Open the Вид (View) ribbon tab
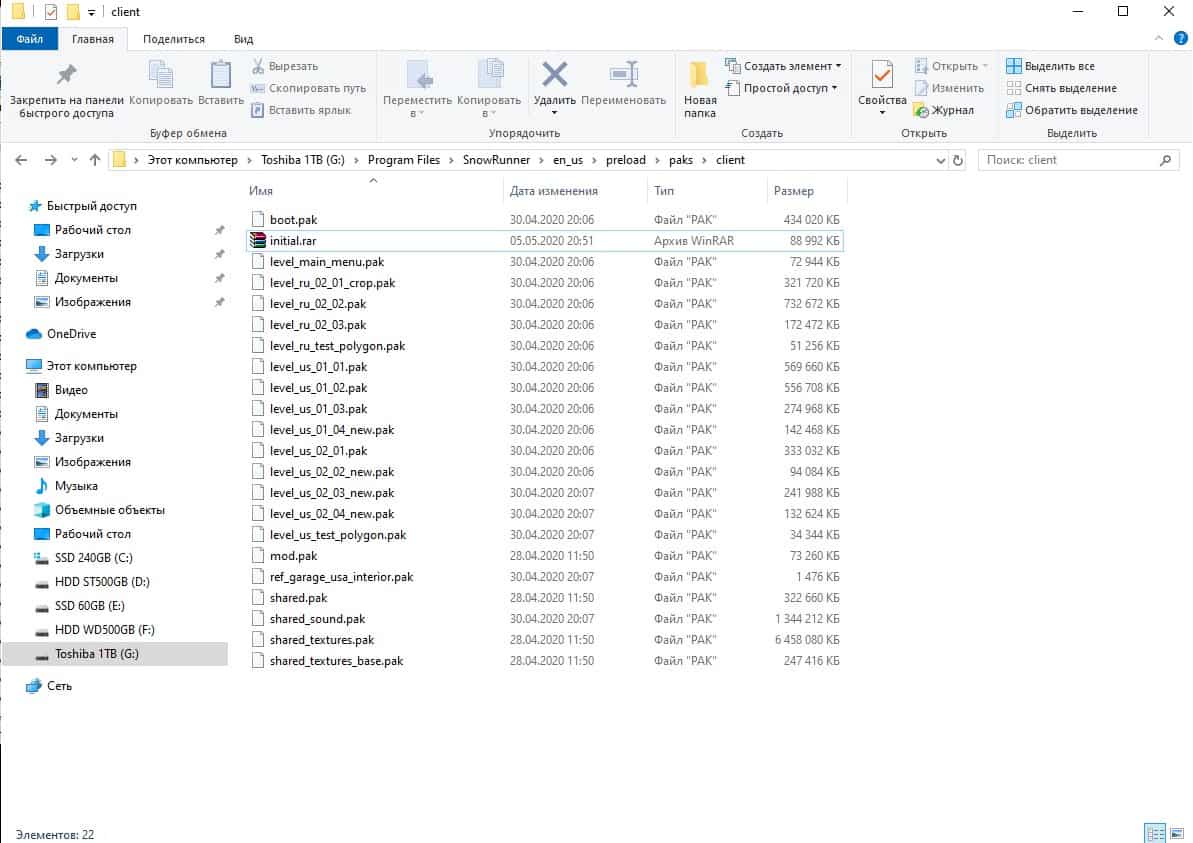Screen dimensions: 1193x843 click(x=243, y=39)
